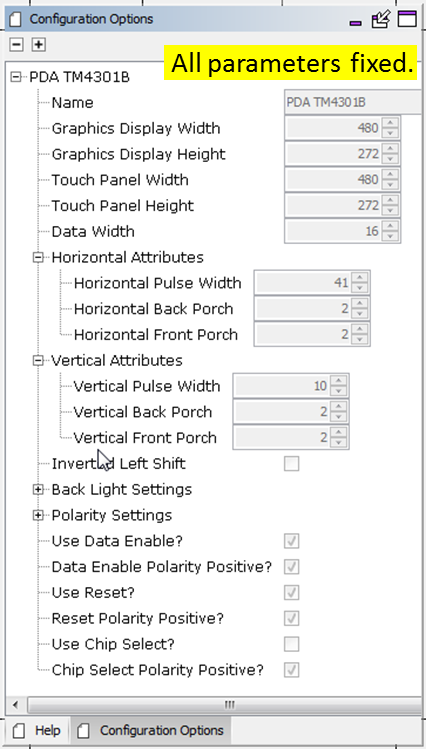This screenshot has width=432, height=749.
Task: Click the dock panel arrow icon
Action: coord(381,19)
